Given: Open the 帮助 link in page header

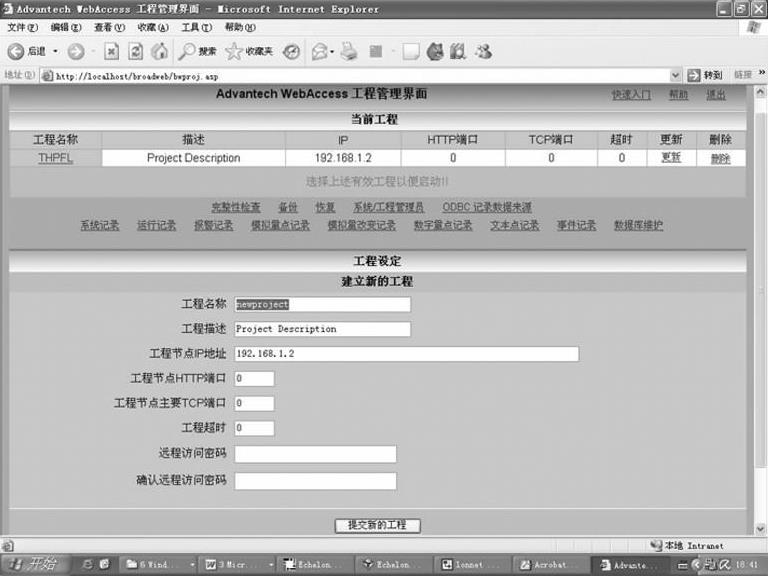Looking at the screenshot, I should pos(678,95).
